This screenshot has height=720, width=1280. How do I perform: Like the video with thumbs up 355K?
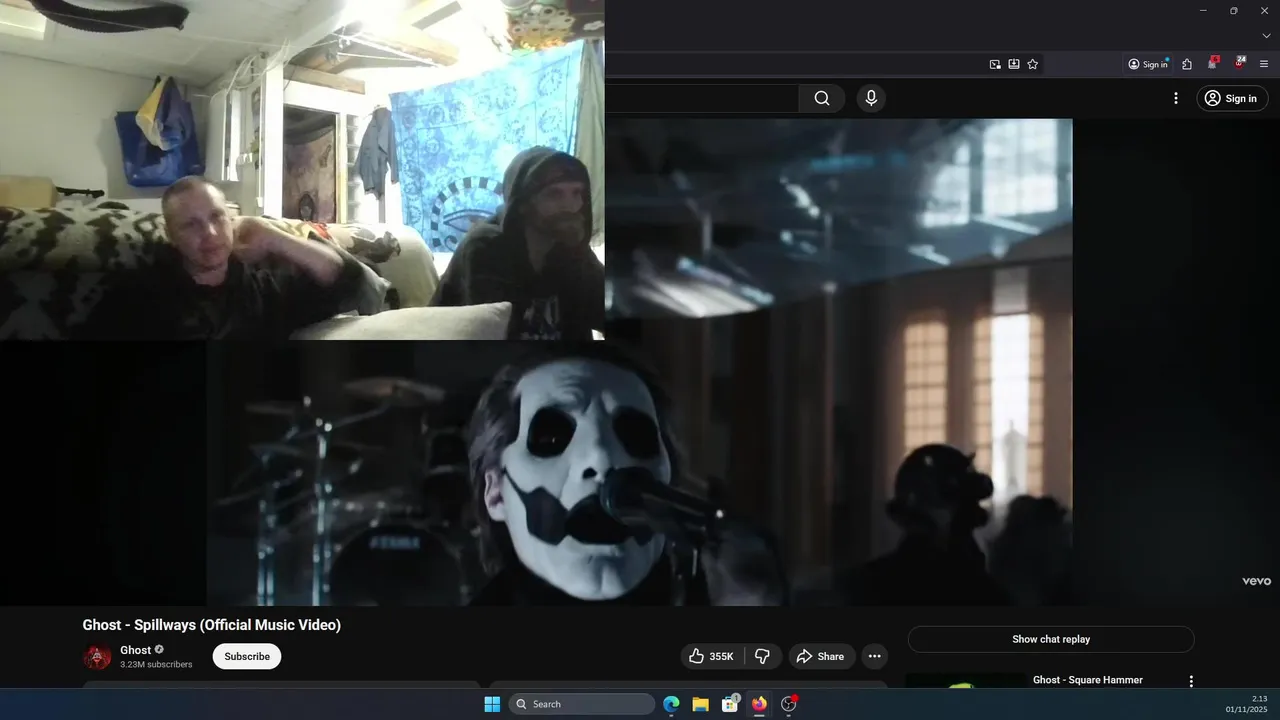pos(711,656)
